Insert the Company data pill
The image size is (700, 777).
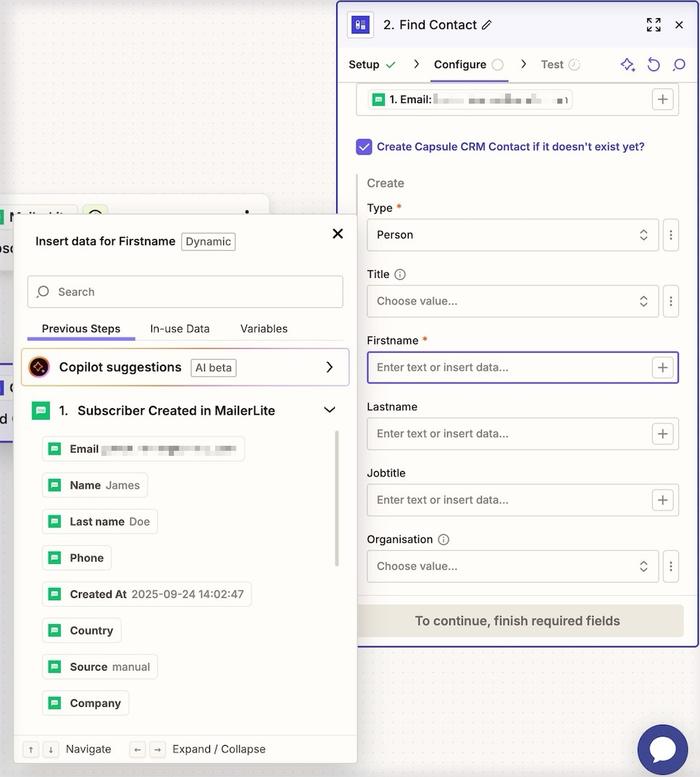[85, 703]
